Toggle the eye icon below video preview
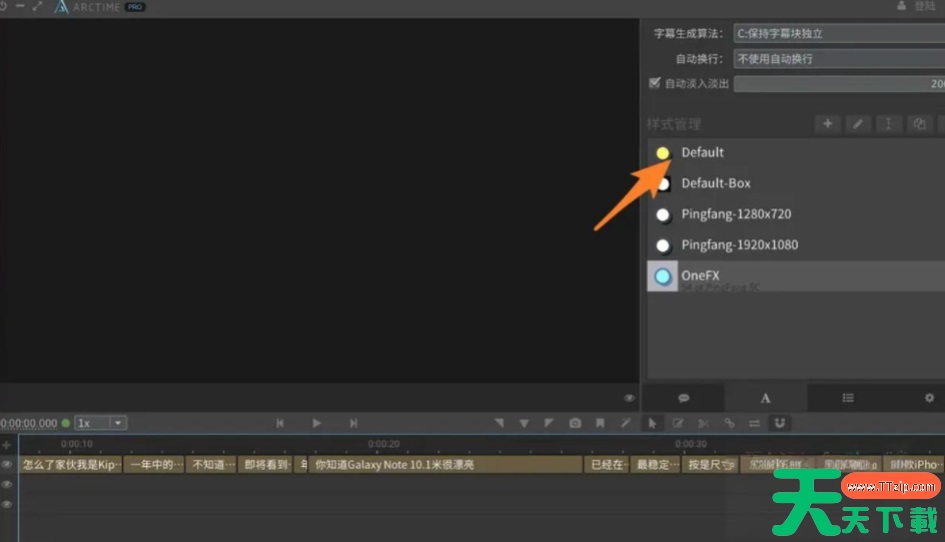The height and width of the screenshot is (542, 945). pyautogui.click(x=629, y=397)
